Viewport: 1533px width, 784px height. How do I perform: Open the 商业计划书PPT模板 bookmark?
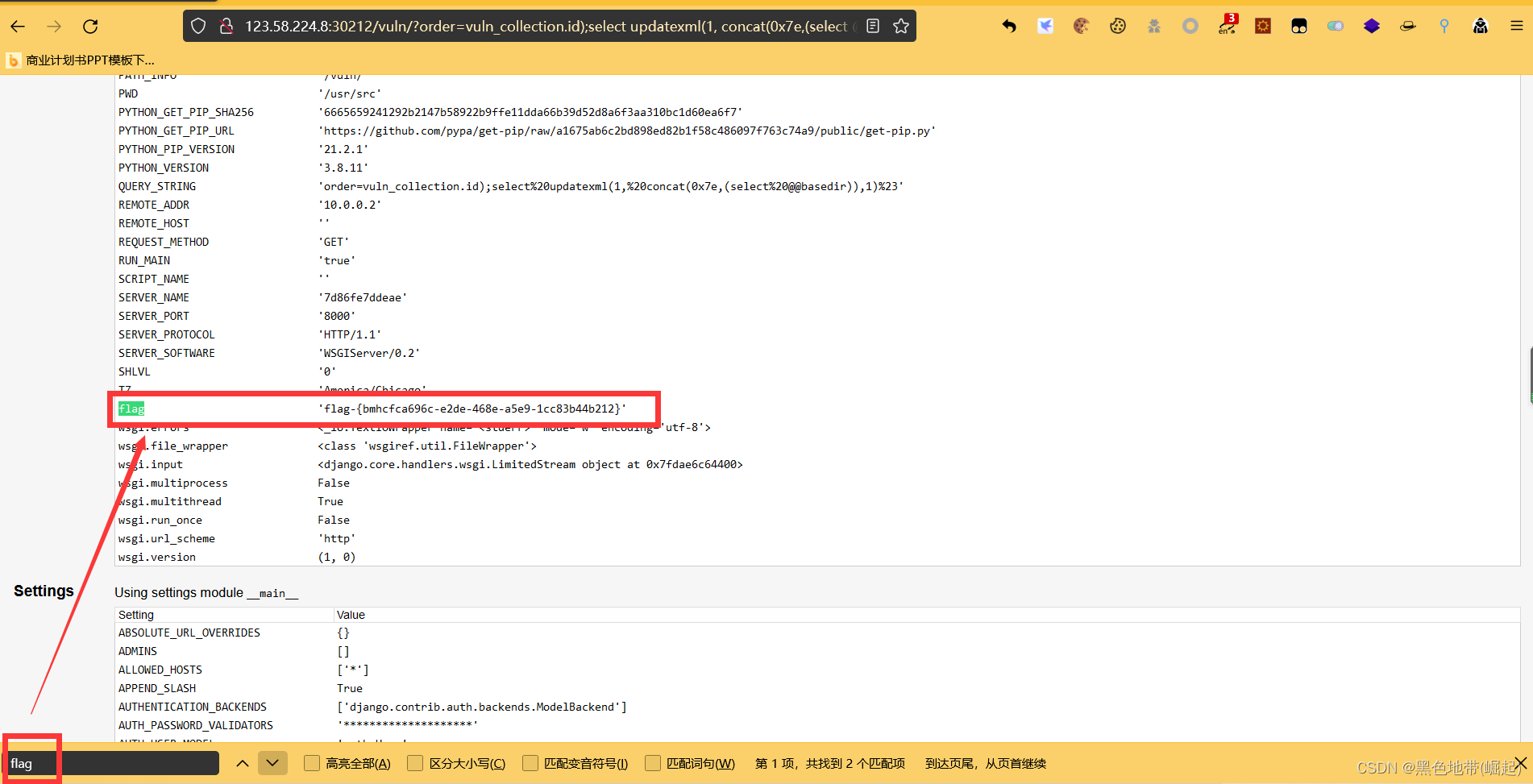coord(81,60)
